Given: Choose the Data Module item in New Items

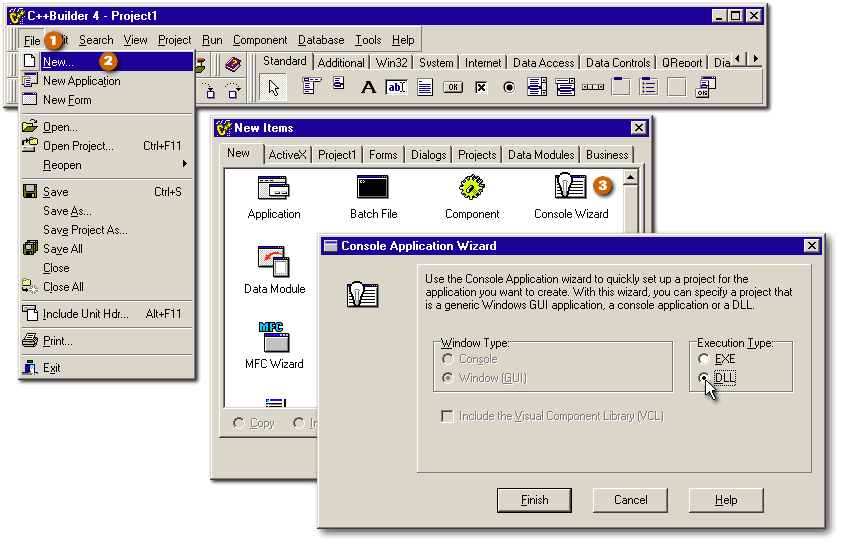Looking at the screenshot, I should [274, 271].
